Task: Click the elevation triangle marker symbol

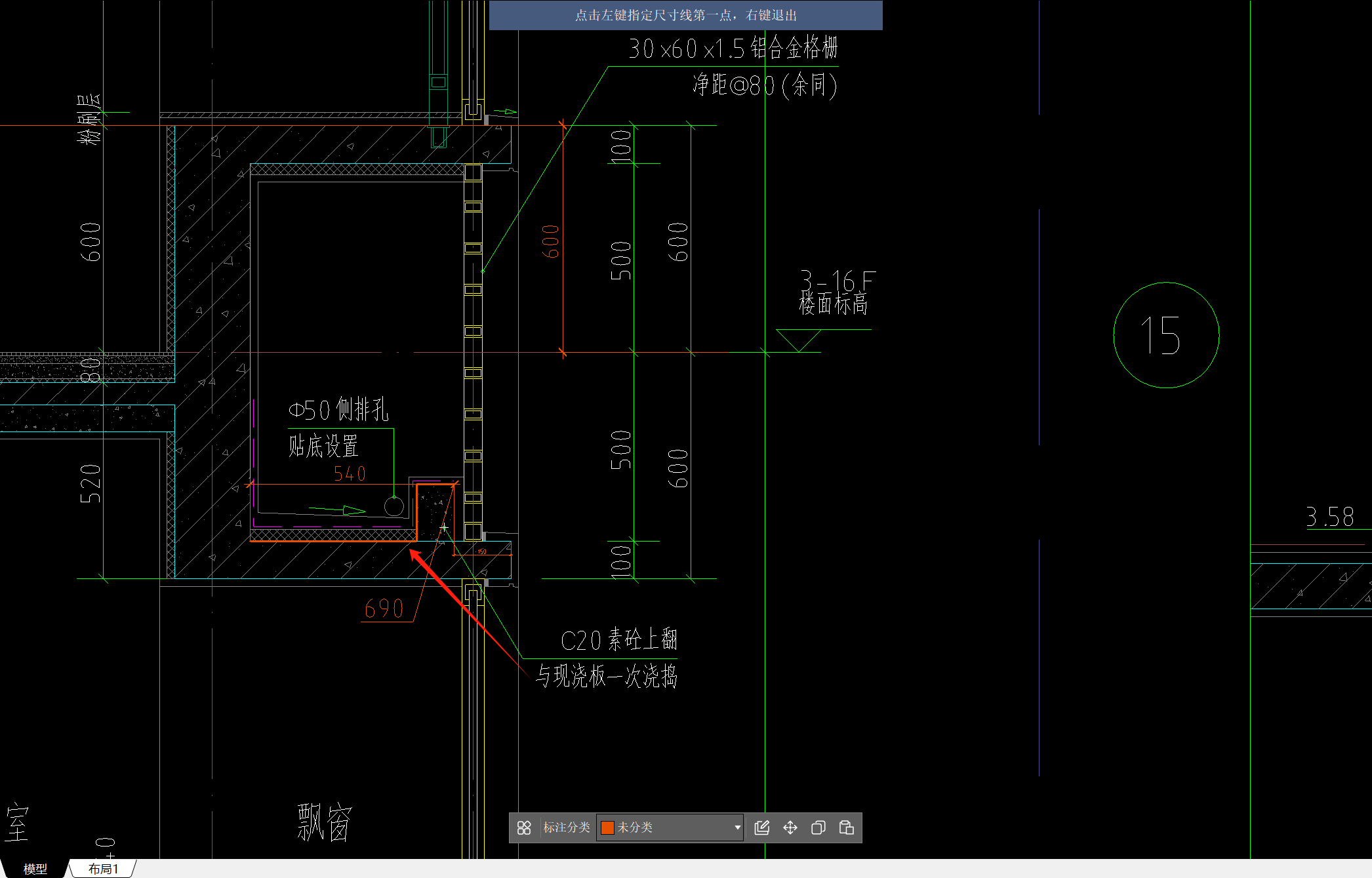Action: click(x=799, y=341)
